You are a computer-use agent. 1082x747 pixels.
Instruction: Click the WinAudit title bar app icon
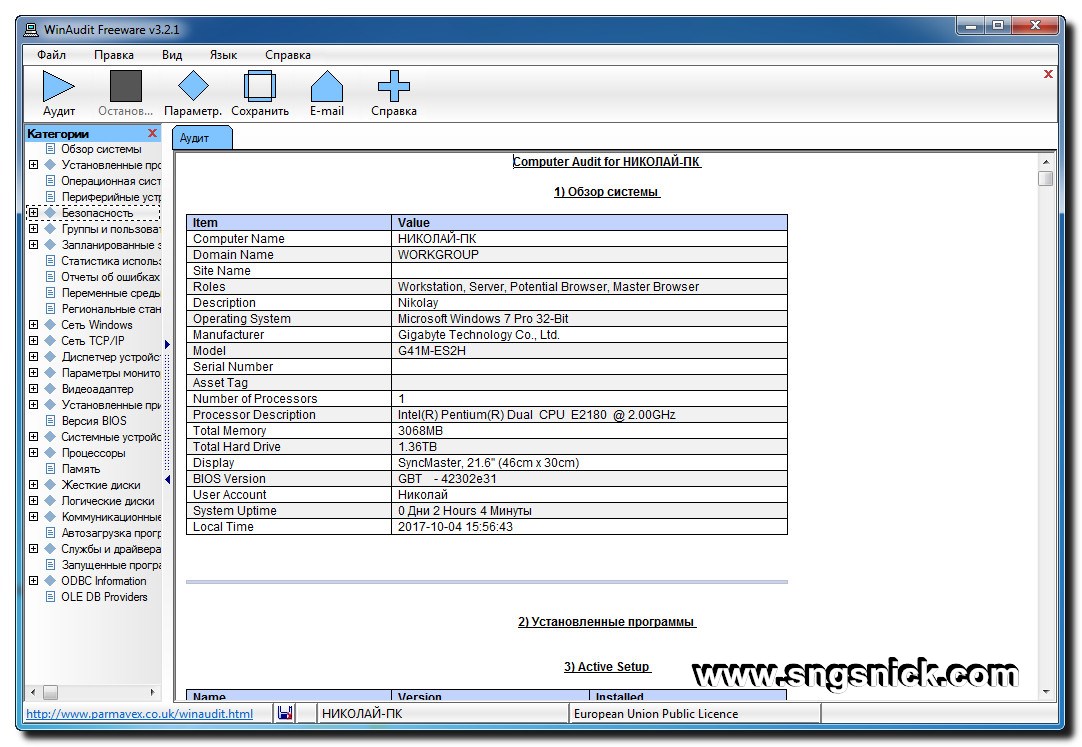point(31,30)
